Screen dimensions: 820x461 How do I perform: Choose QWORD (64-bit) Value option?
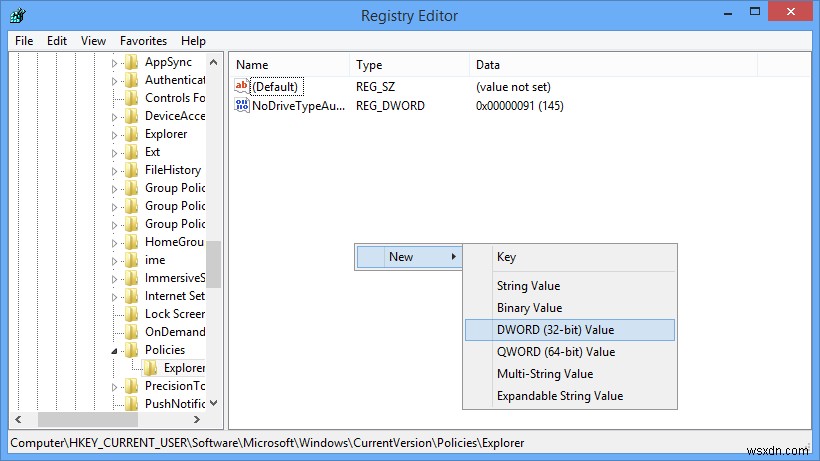coord(555,352)
